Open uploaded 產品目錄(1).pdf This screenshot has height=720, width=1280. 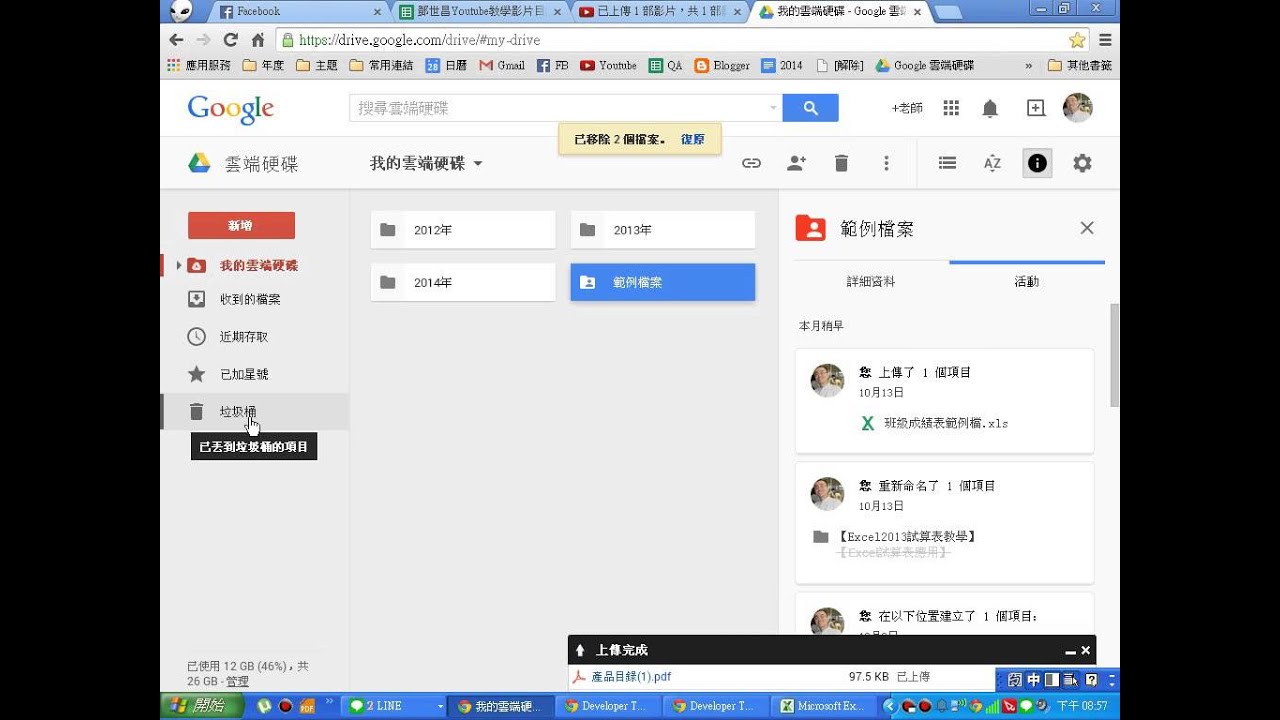coord(631,677)
